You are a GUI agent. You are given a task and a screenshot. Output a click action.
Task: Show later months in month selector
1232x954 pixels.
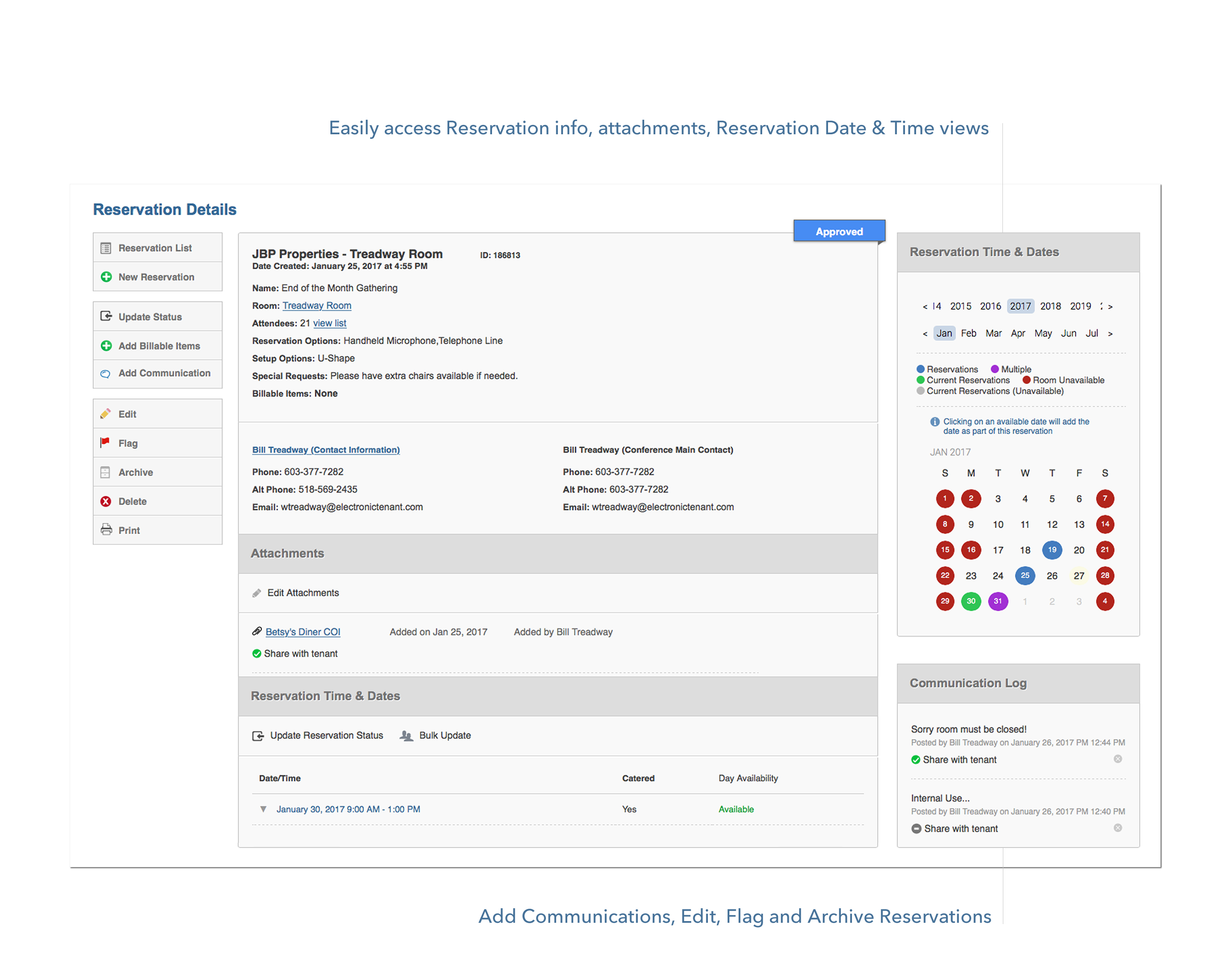click(1110, 334)
